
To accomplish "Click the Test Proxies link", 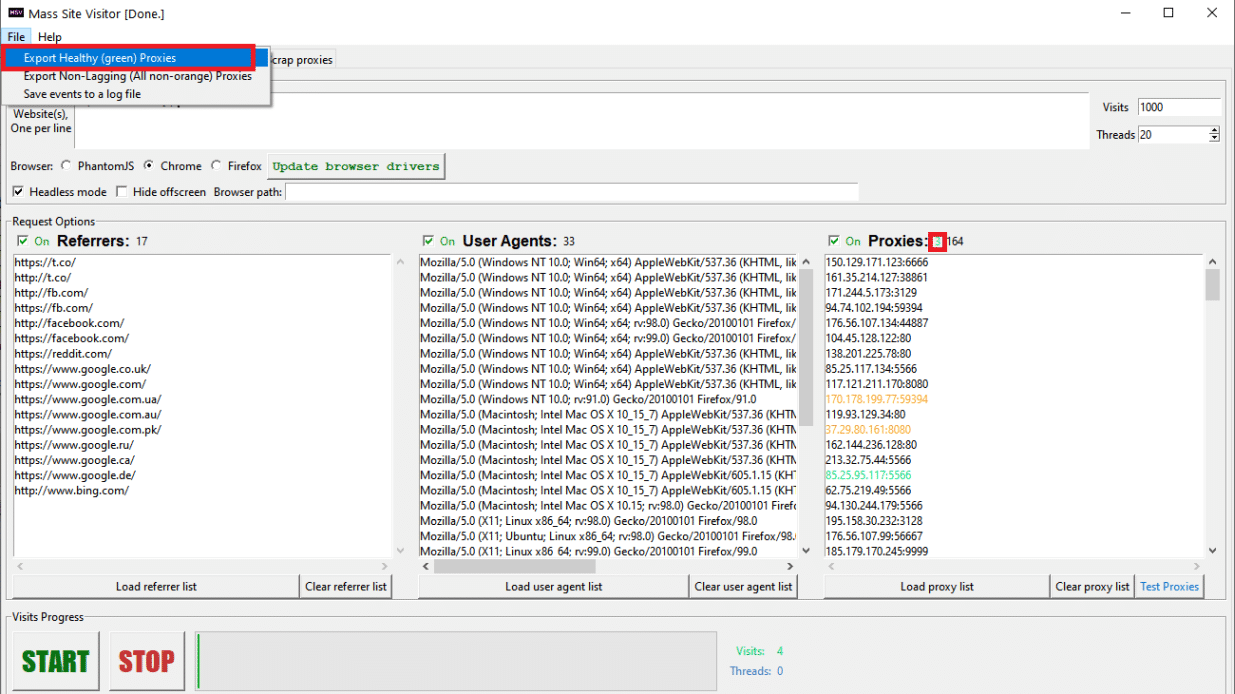I will click(1169, 587).
